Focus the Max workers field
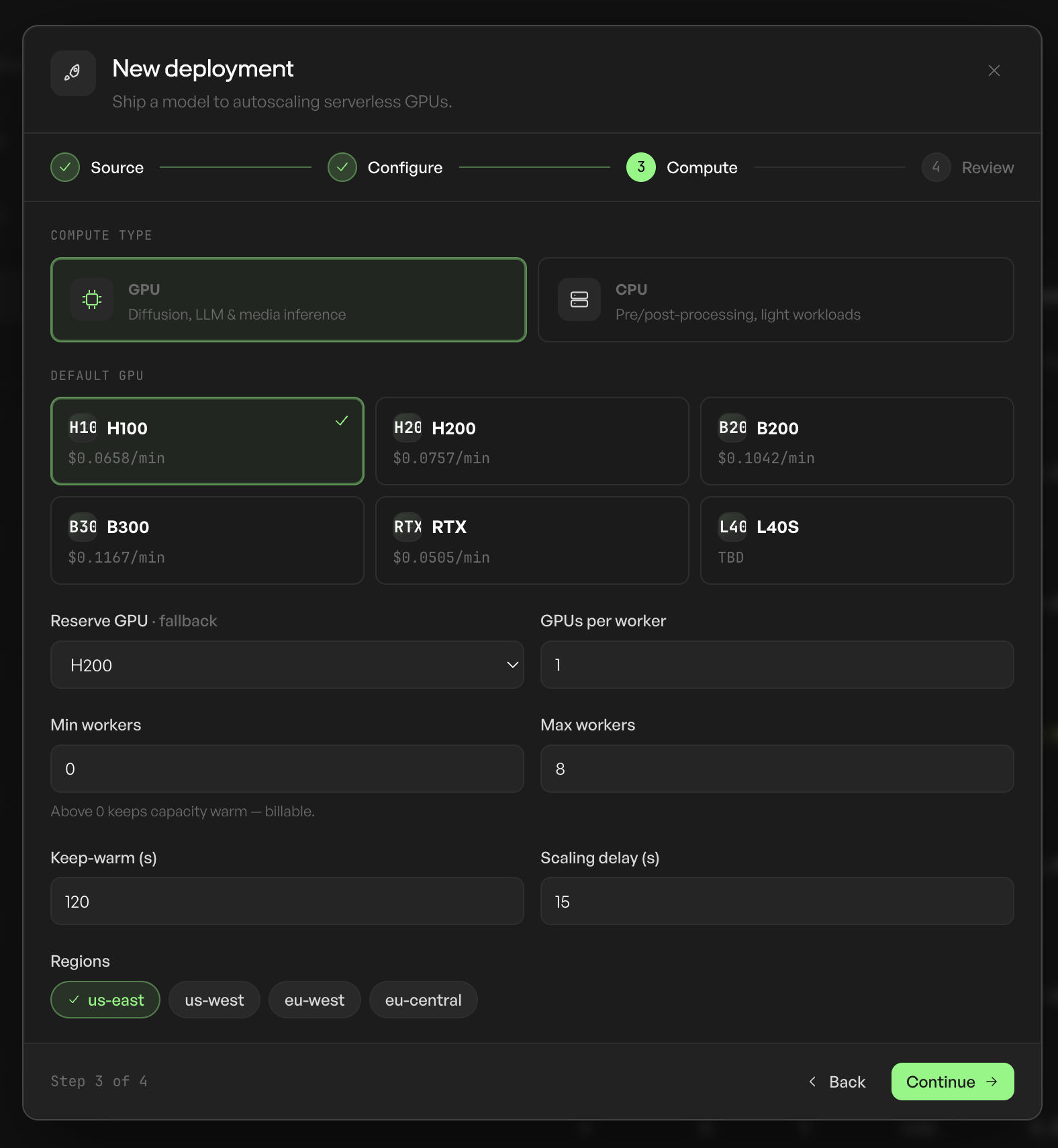Viewport: 1058px width, 1148px height. click(777, 769)
